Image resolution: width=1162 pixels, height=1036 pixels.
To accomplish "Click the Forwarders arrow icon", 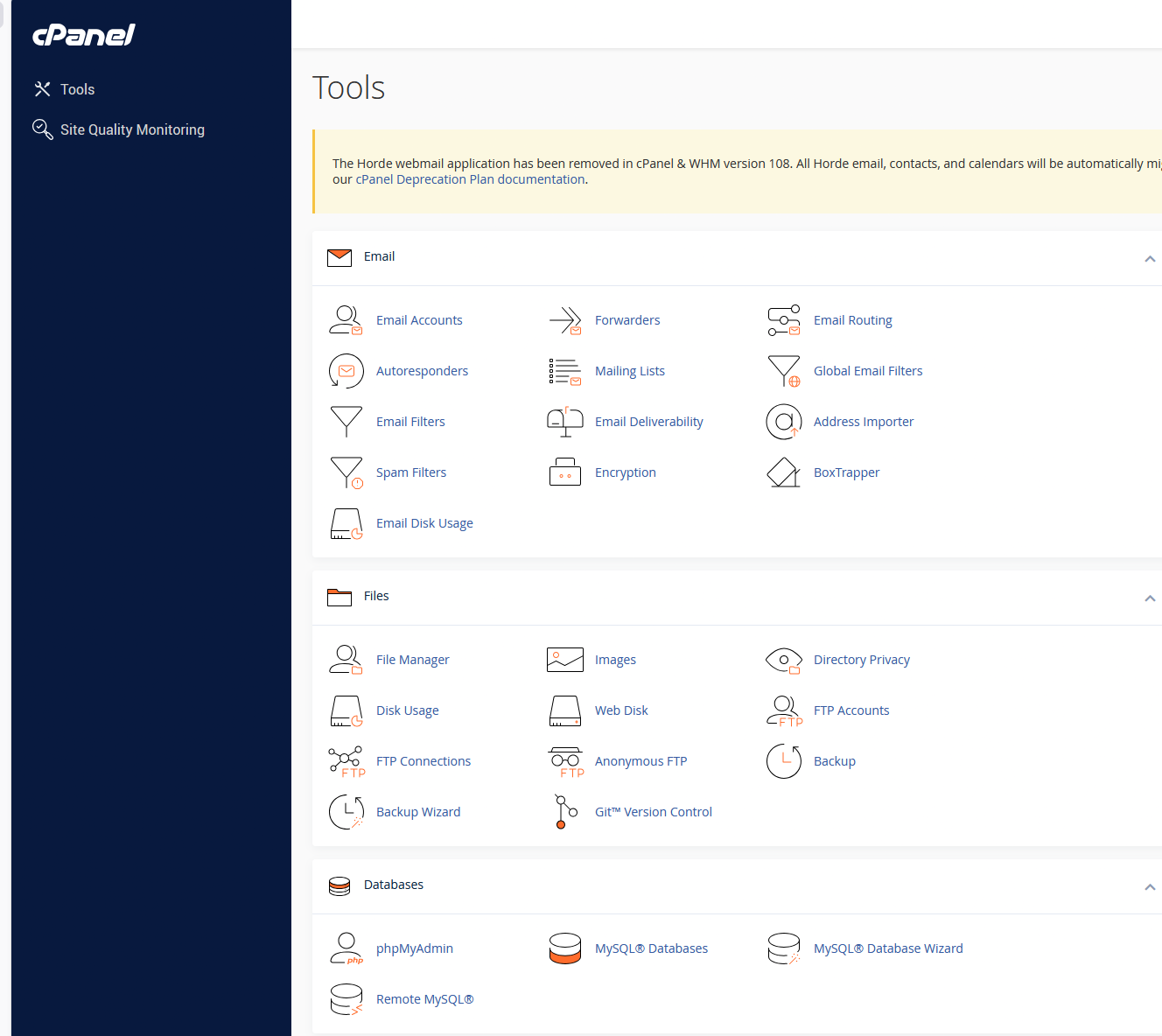I will click(x=565, y=320).
